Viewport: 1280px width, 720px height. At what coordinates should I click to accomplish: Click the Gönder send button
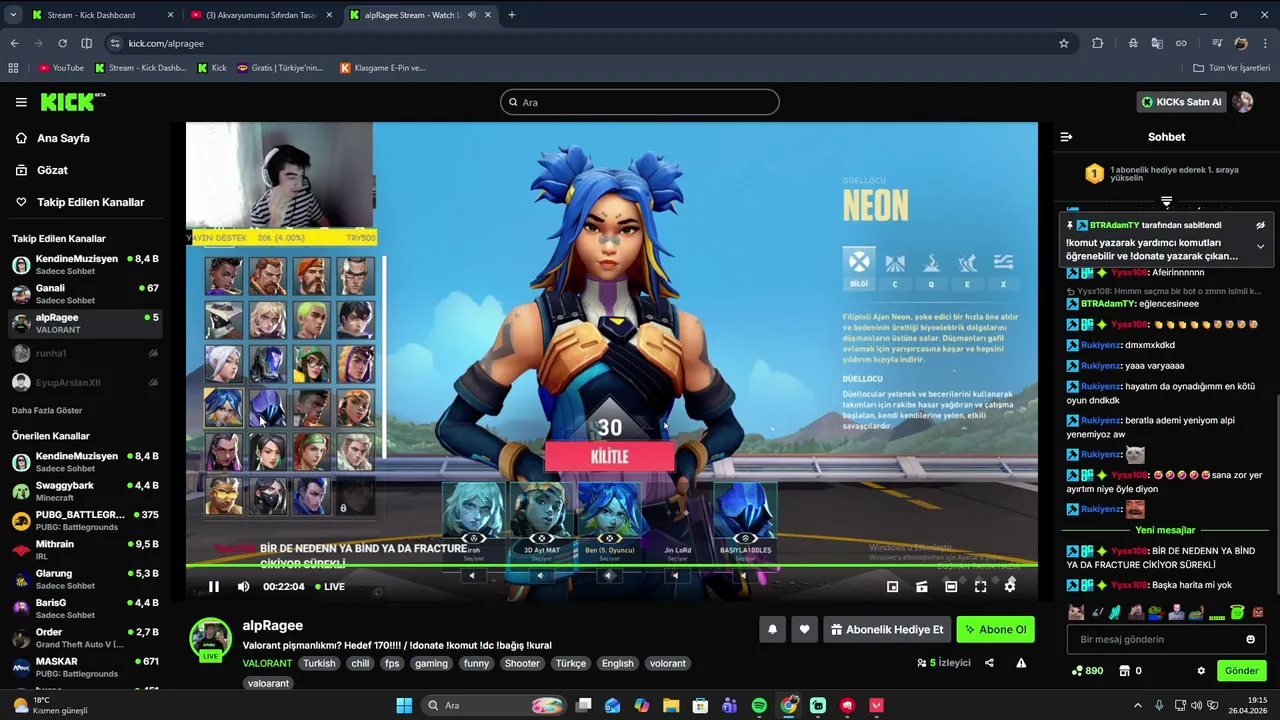click(1241, 671)
